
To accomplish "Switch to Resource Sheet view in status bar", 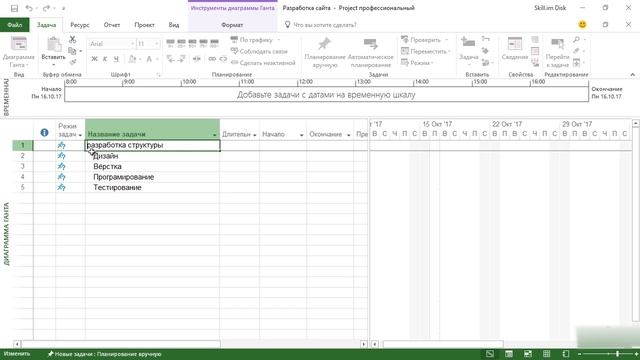I will tap(547, 354).
